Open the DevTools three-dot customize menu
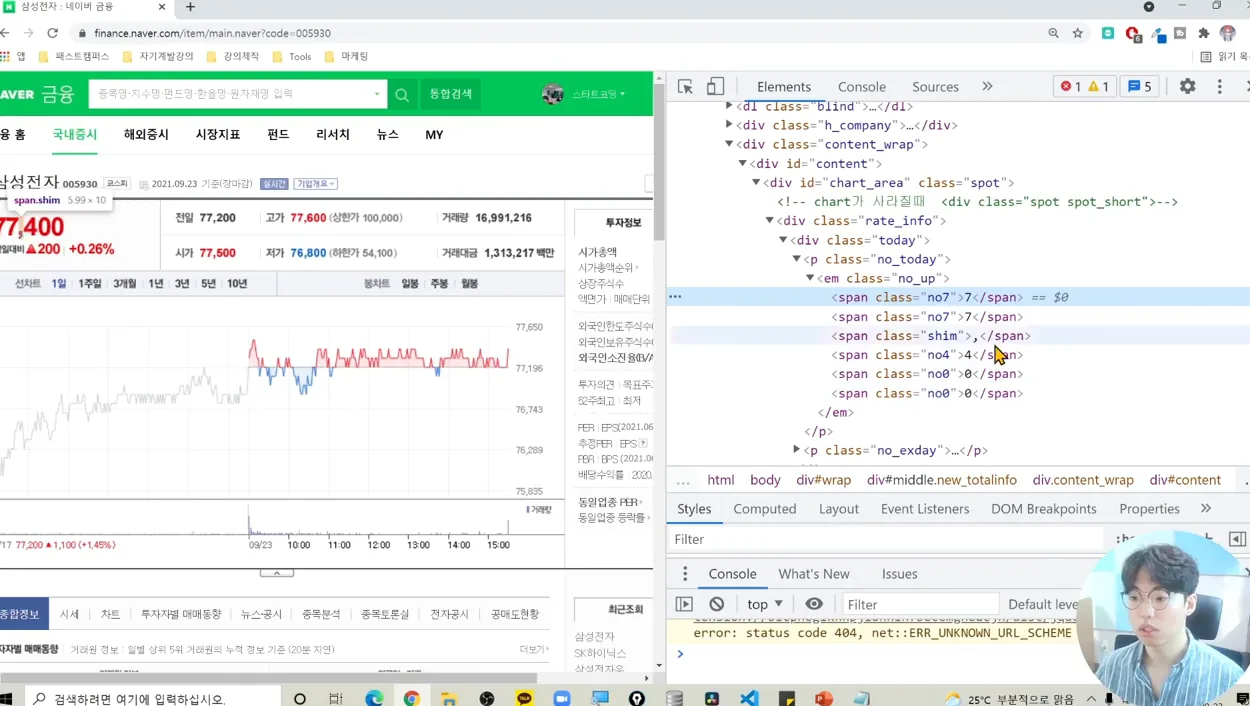Viewport: 1250px width, 706px height. point(1219,87)
